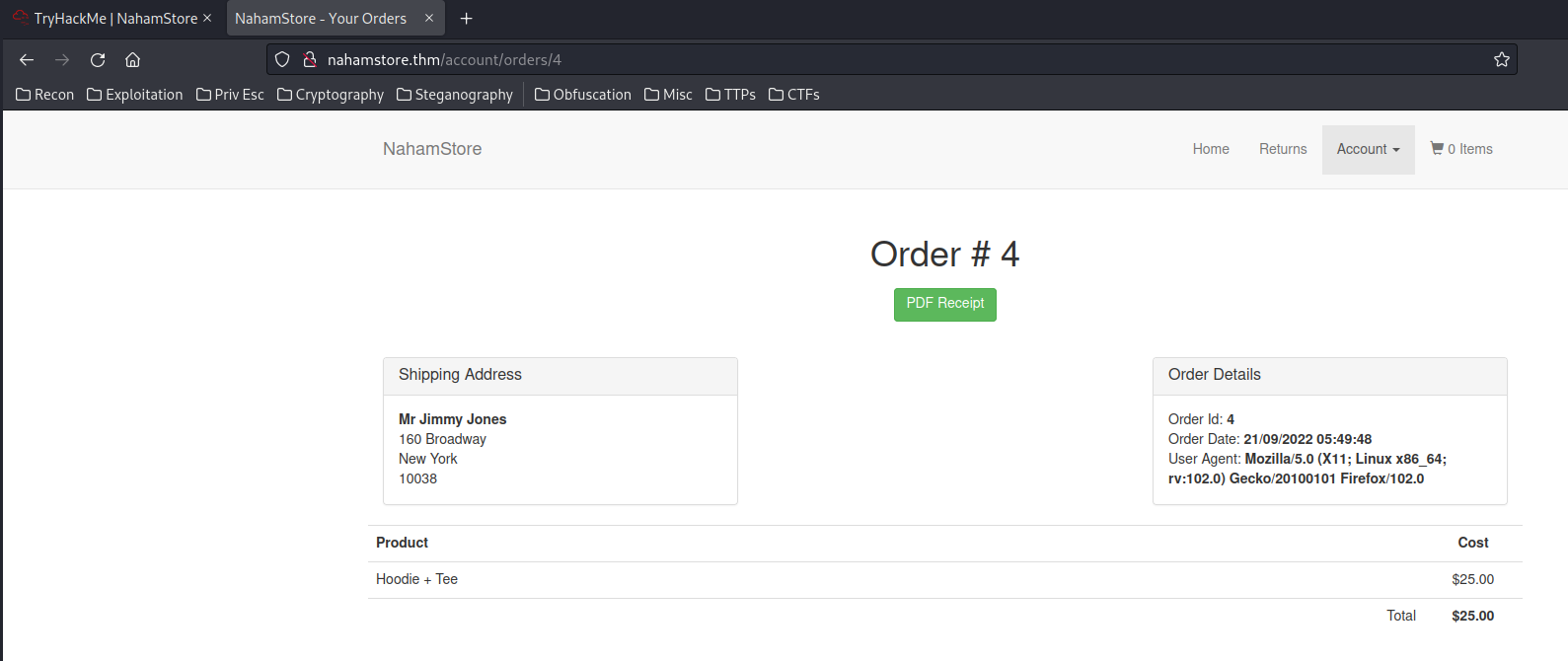This screenshot has height=661, width=1568.
Task: Click the Order Id: 4 line
Action: click(x=1201, y=419)
